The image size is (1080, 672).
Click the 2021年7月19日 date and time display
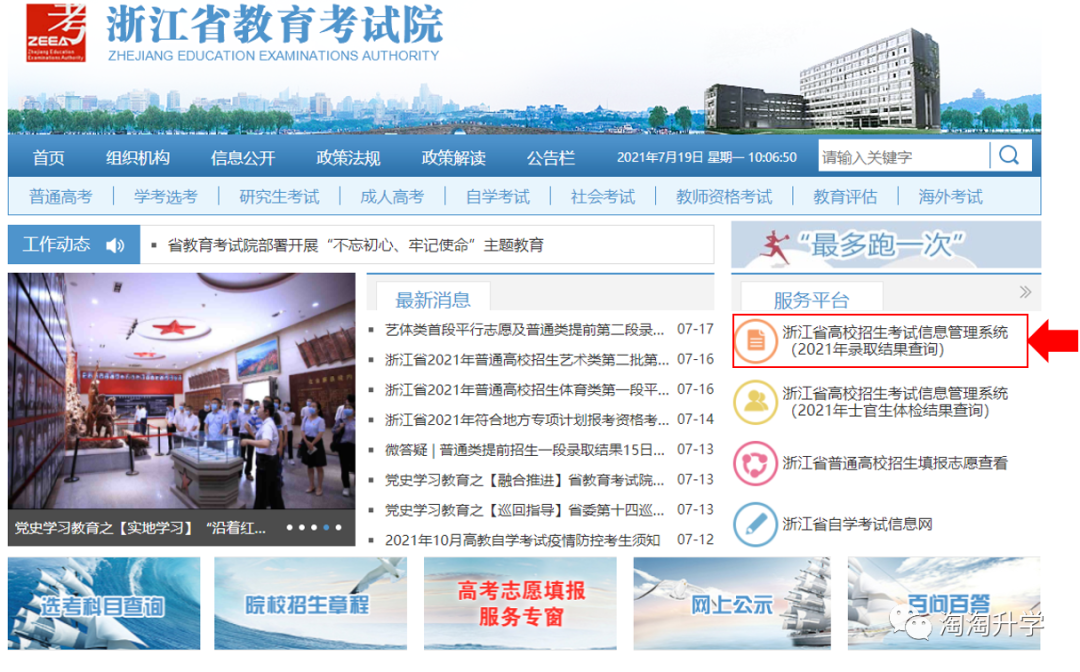(x=707, y=158)
